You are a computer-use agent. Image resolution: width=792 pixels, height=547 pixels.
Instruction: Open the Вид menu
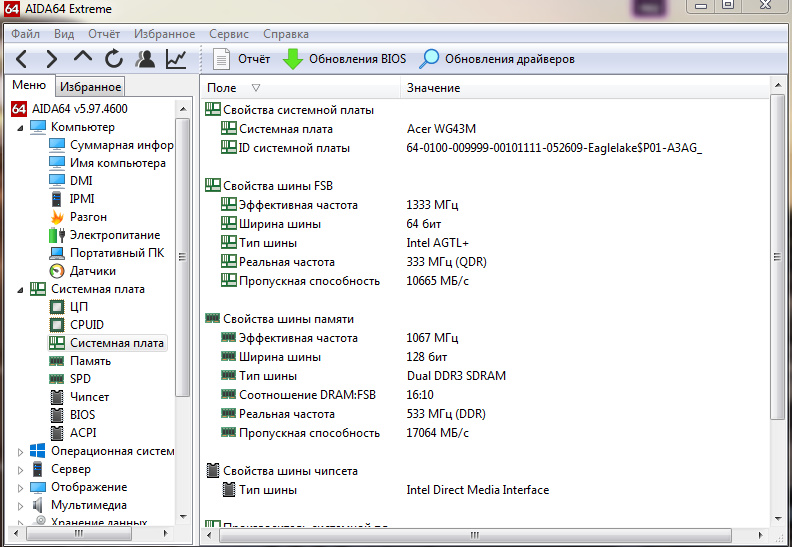coord(64,34)
